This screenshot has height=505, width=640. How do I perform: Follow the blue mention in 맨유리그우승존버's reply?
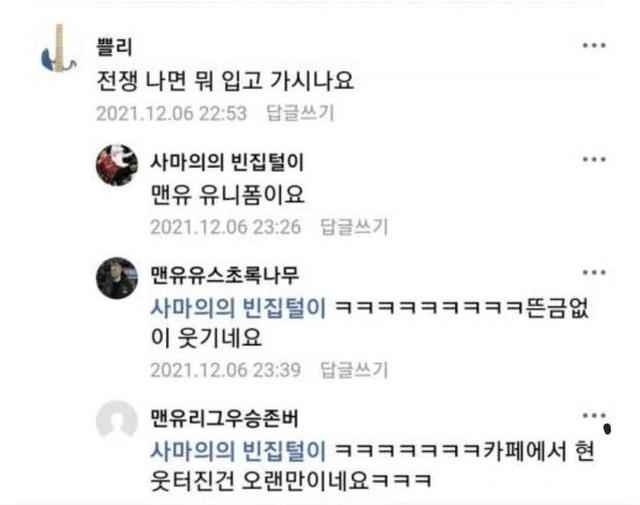(238, 451)
